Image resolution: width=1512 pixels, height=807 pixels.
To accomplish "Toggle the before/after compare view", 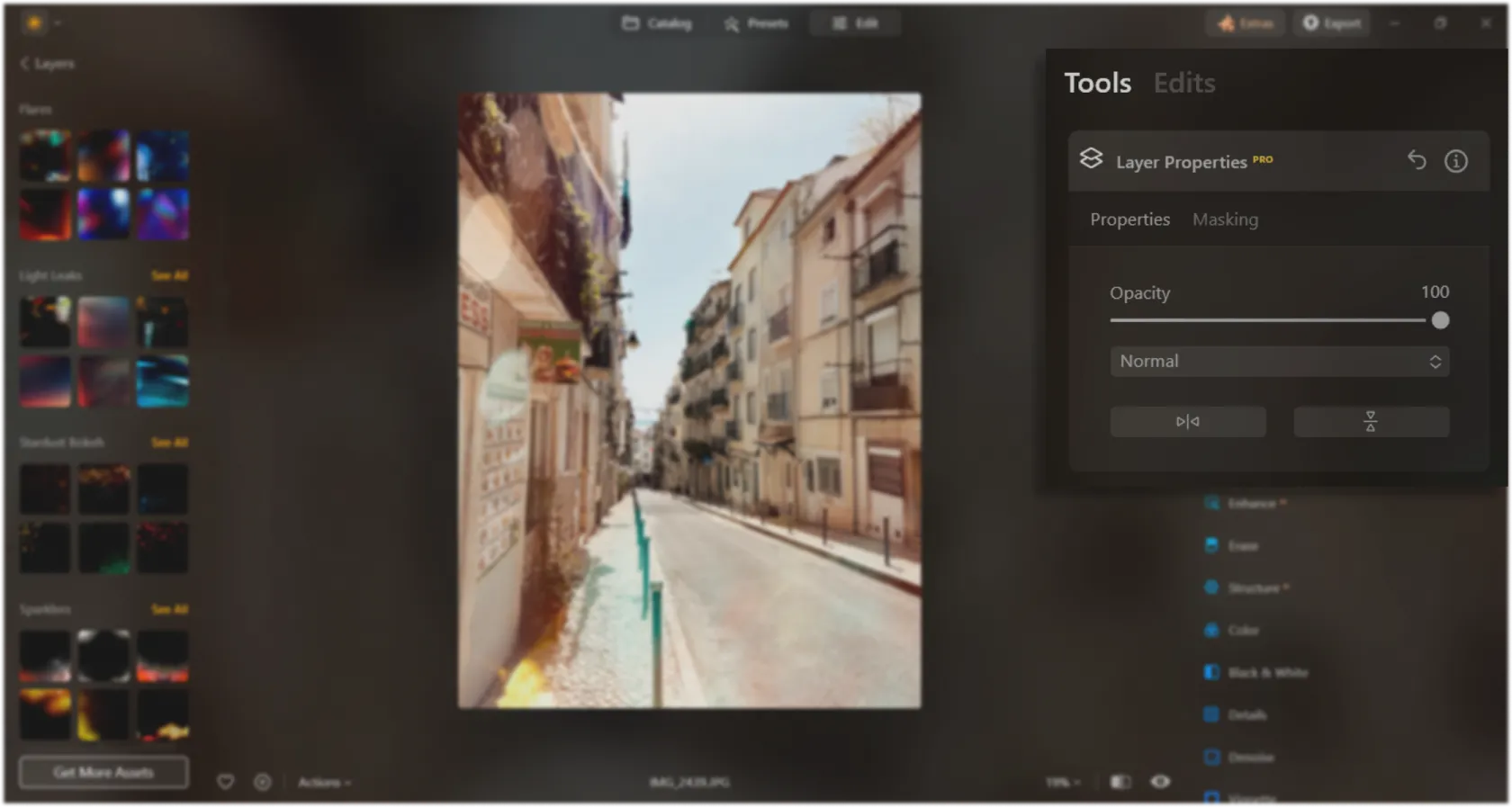I will pyautogui.click(x=1120, y=782).
